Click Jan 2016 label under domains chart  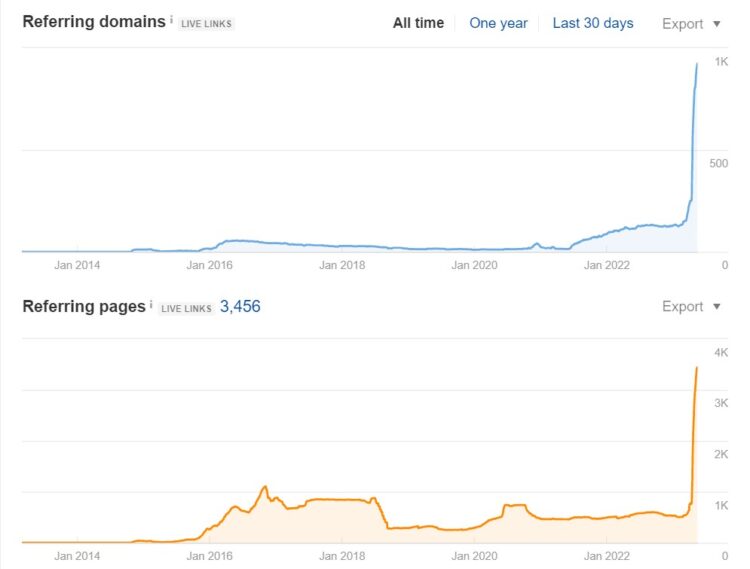[x=210, y=265]
